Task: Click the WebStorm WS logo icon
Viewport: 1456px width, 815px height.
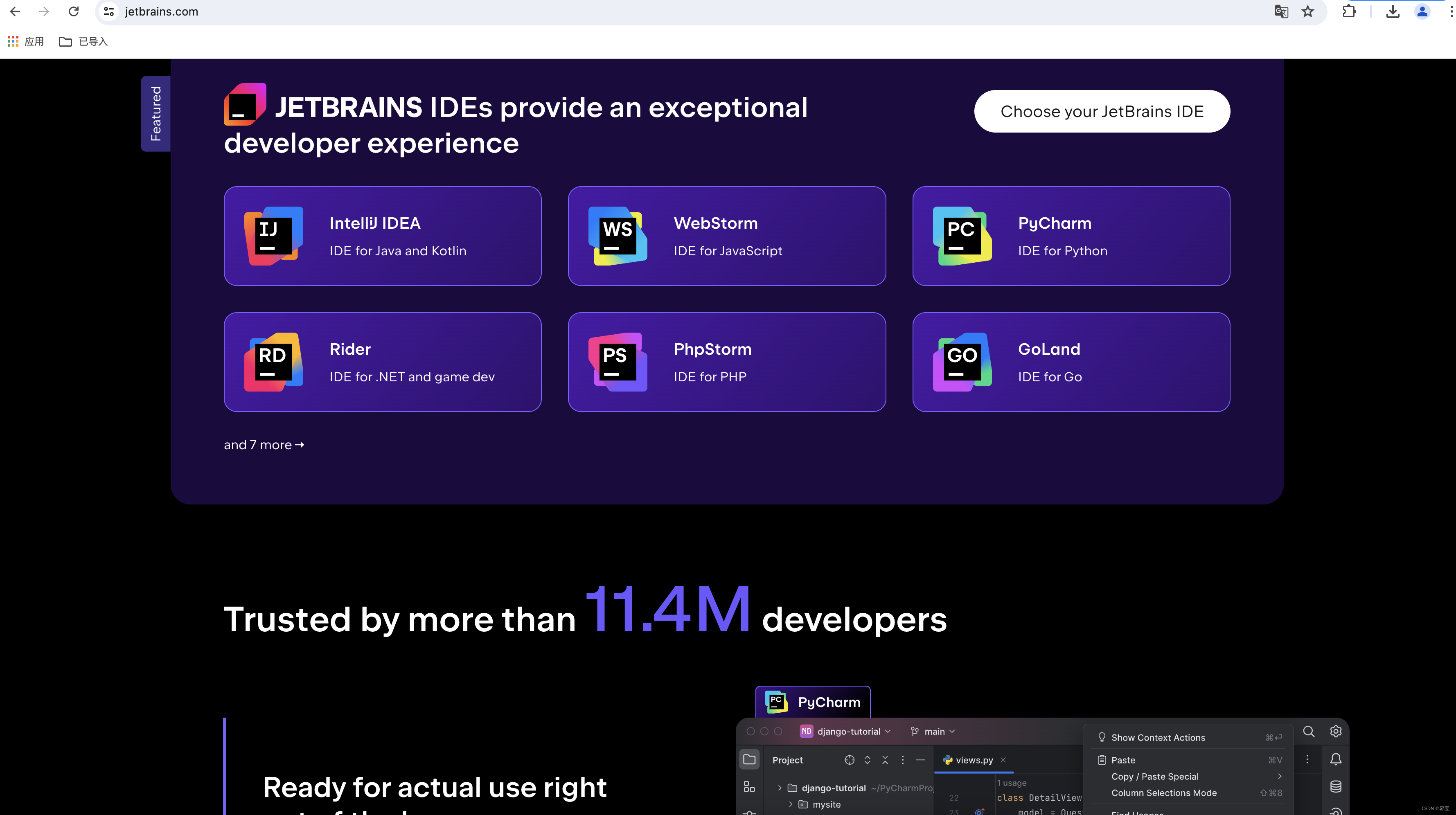Action: pos(618,236)
